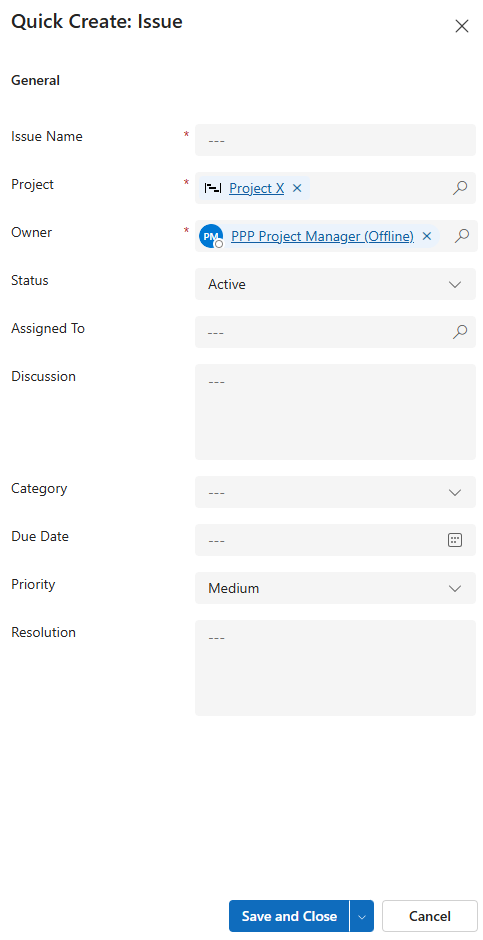The width and height of the screenshot is (483, 940).
Task: Close the Quick Create Issue panel
Action: pyautogui.click(x=461, y=26)
